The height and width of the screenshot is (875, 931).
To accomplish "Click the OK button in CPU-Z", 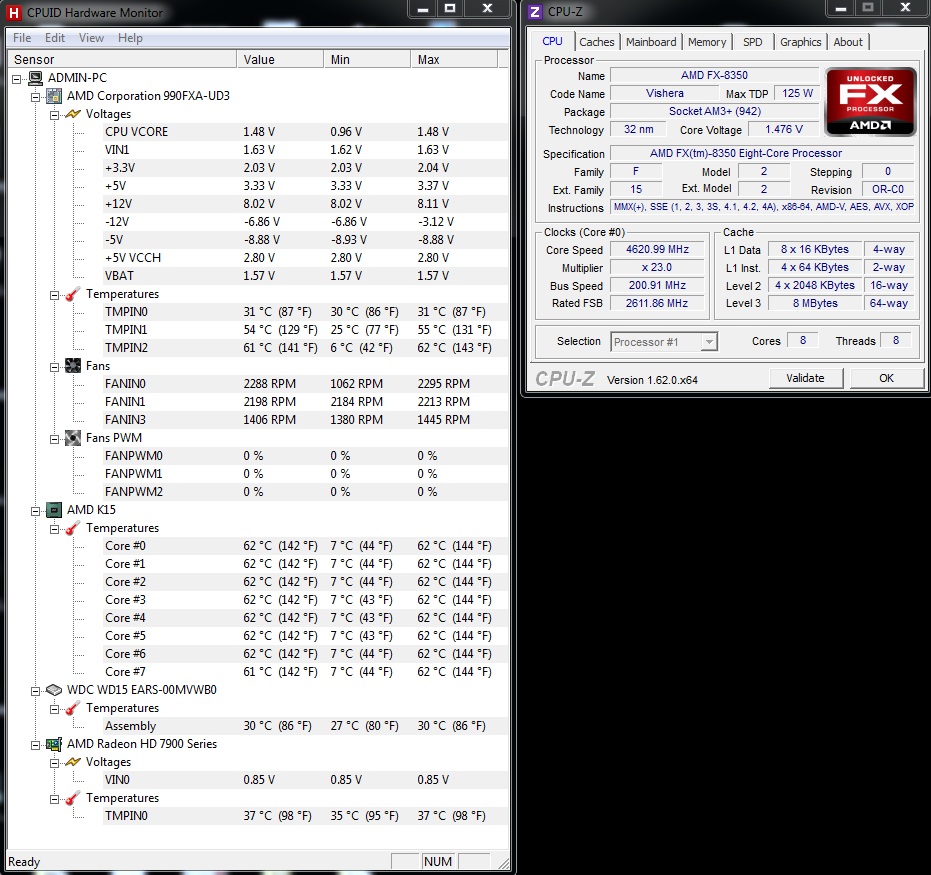I will [x=886, y=378].
